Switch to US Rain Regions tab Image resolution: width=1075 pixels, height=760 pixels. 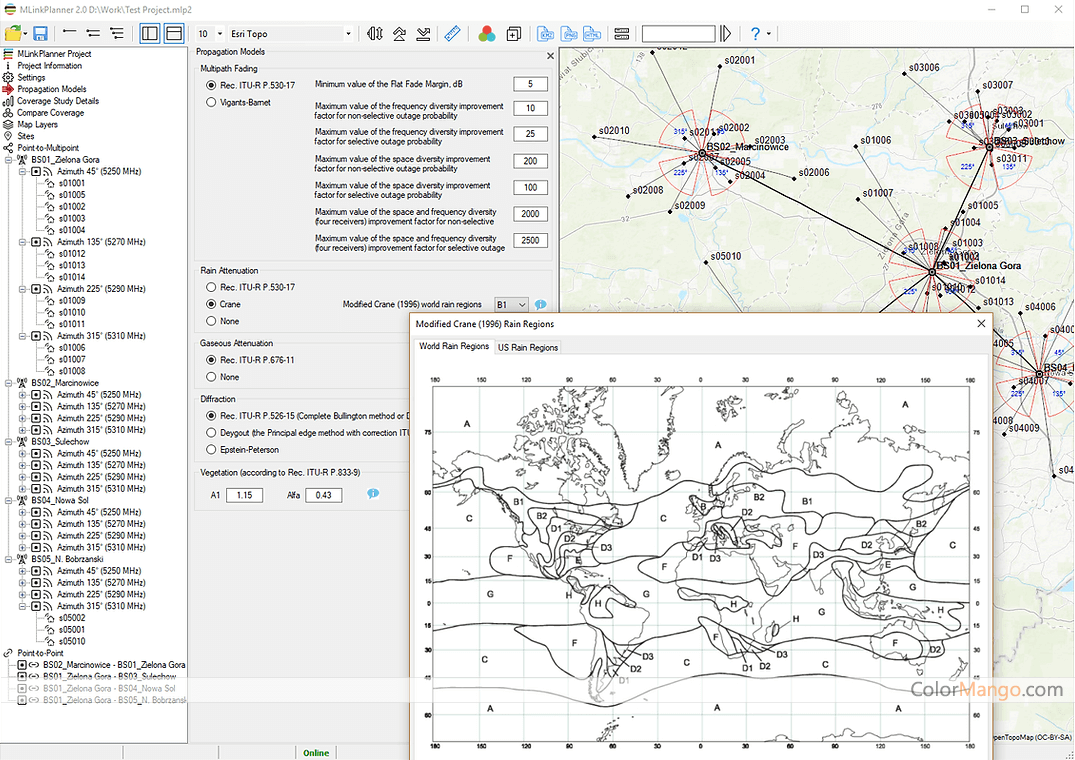[528, 347]
